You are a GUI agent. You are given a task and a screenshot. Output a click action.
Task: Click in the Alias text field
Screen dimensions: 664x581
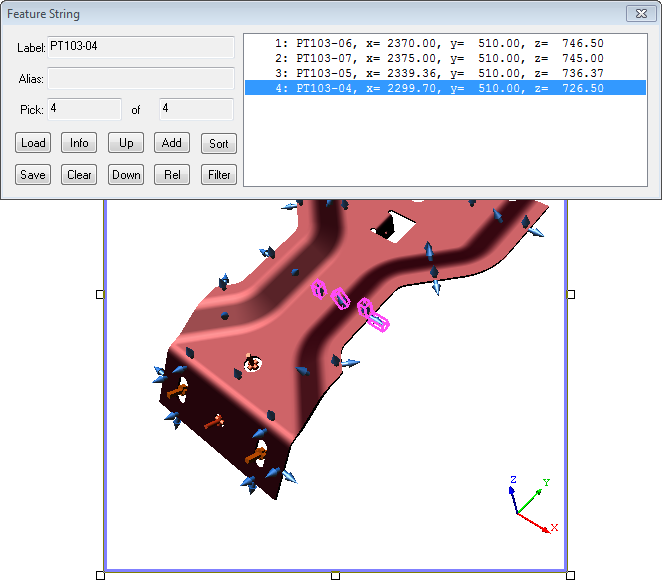(140, 78)
